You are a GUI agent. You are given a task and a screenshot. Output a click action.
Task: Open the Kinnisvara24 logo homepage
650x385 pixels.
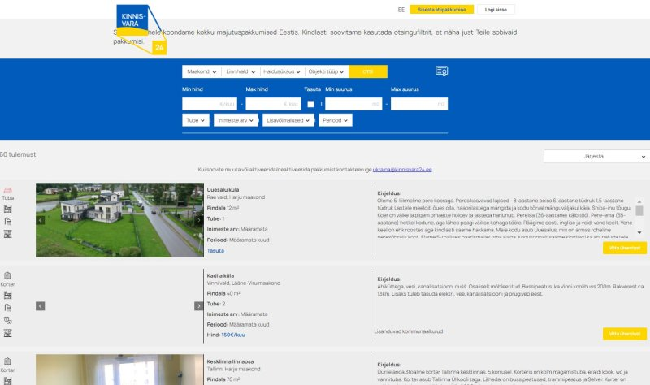coord(141,29)
